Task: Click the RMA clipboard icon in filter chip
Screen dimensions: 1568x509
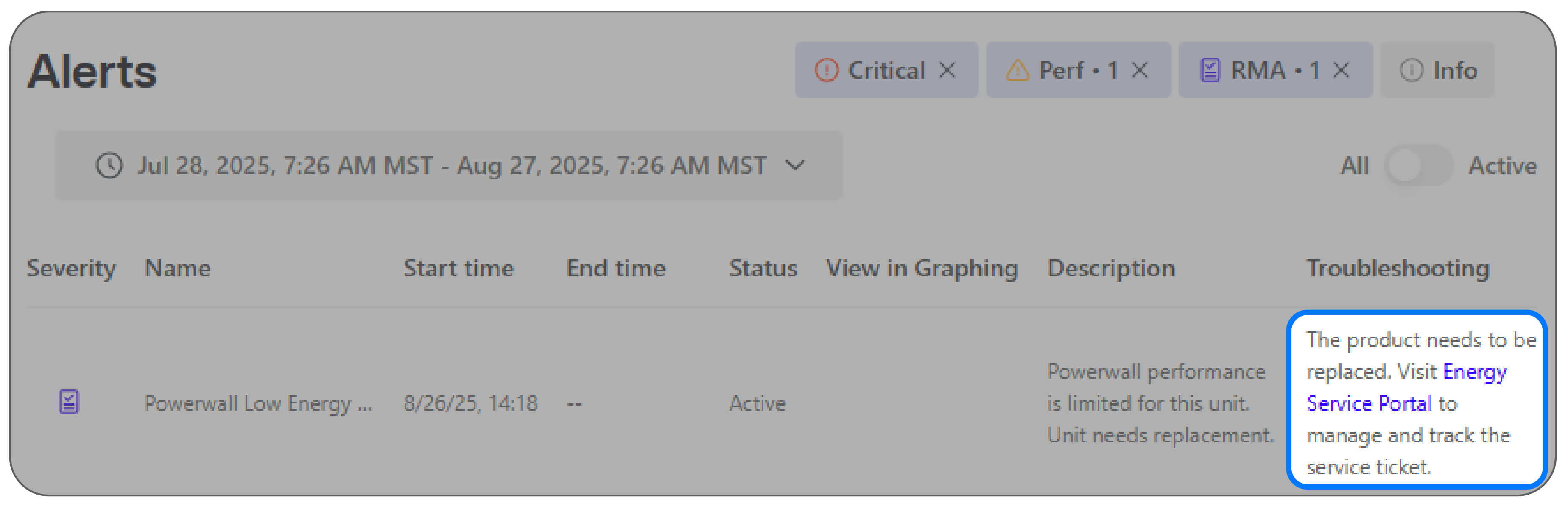Action: tap(1210, 70)
